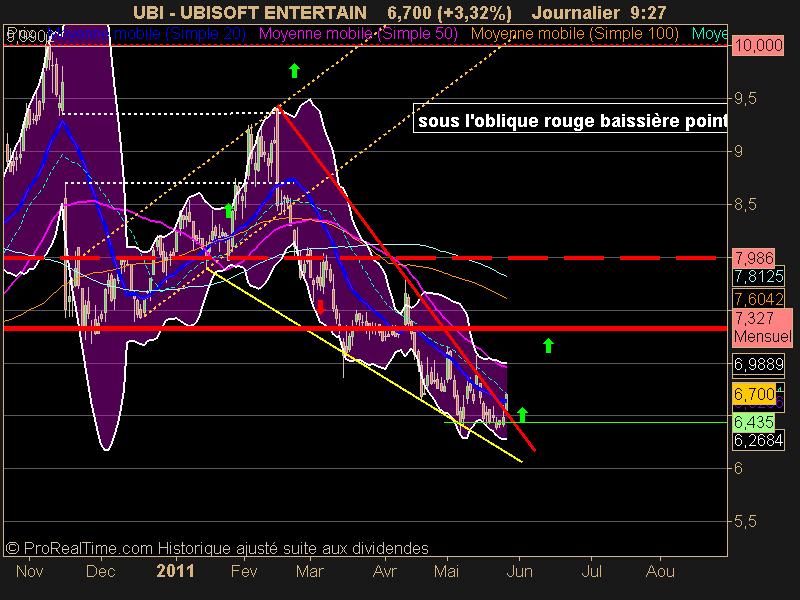Screen dimensions: 800x600
Task: Click the Jun label on the time axis
Action: [x=519, y=571]
